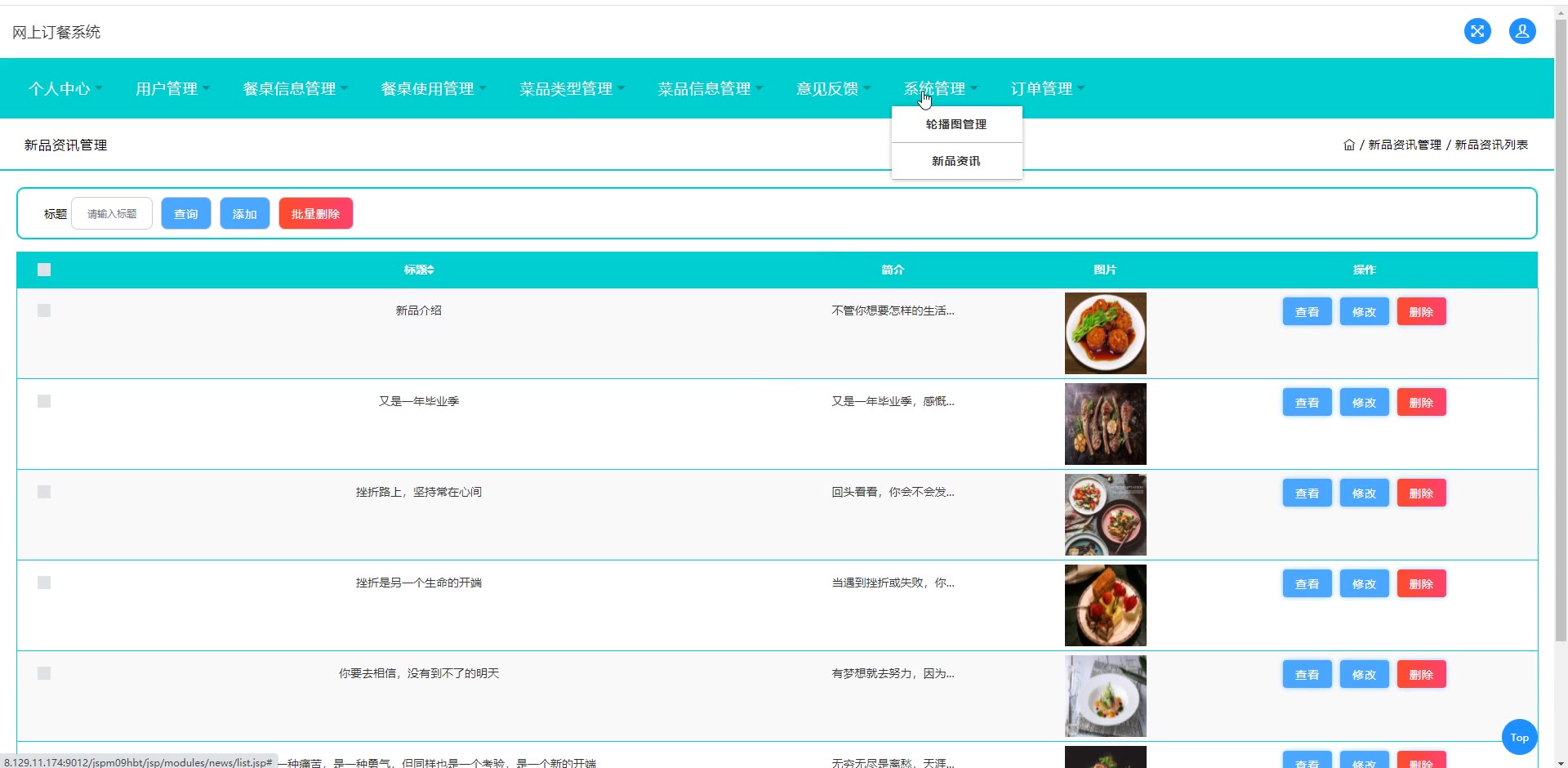Screen dimensions: 1568x768
Task: Open the braised meatball dish thumbnail for 新品介绍
Action: [1106, 333]
